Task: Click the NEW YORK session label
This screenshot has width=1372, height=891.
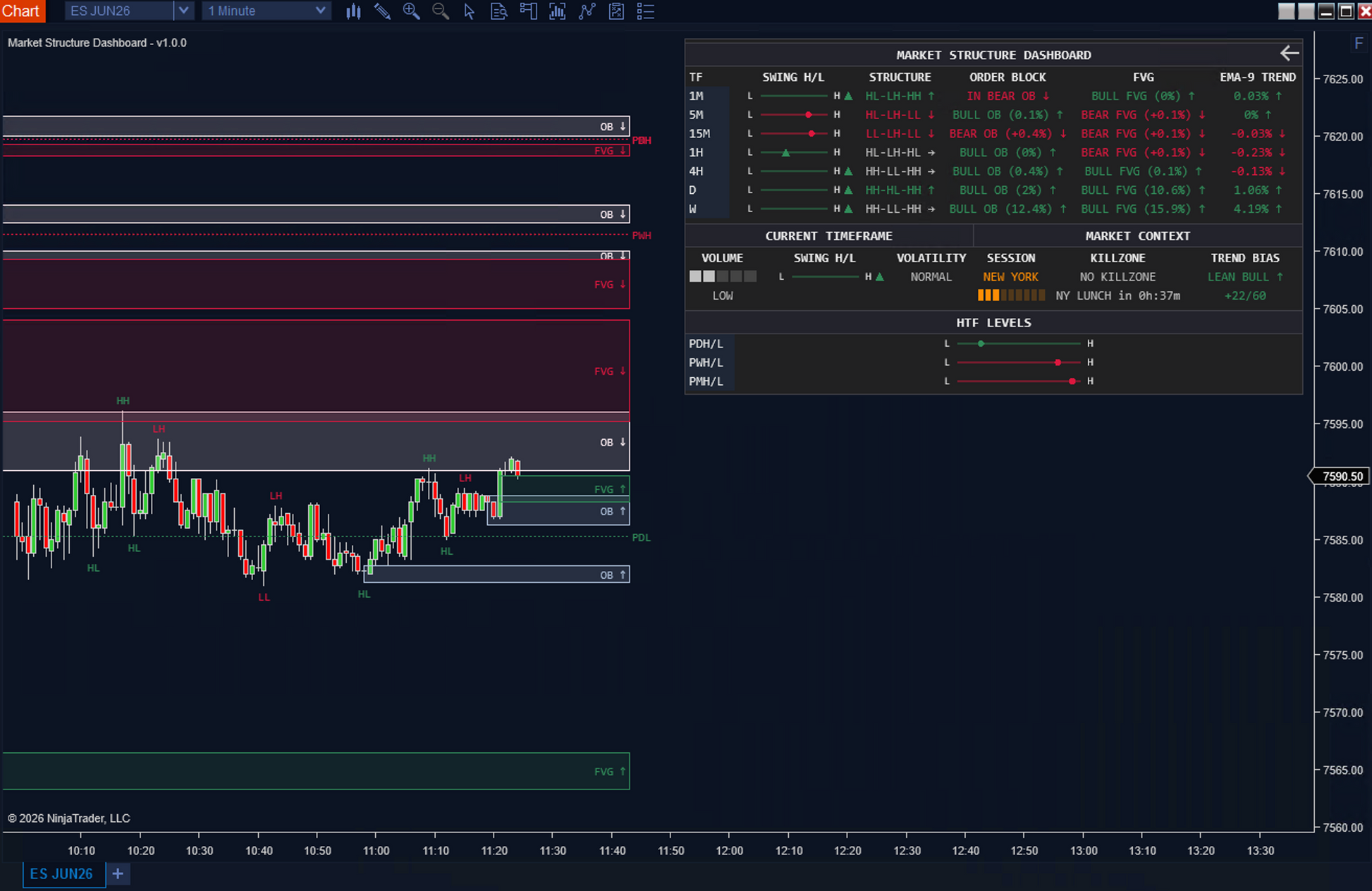Action: pyautogui.click(x=1010, y=277)
